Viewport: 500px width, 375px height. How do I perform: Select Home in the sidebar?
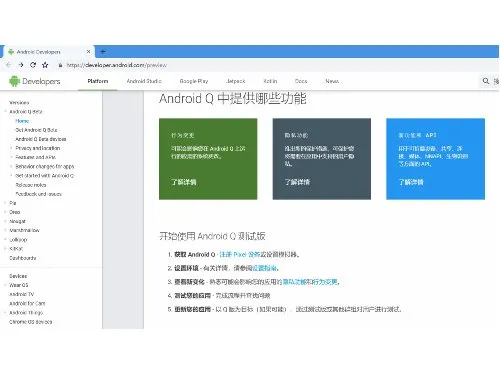[22, 121]
